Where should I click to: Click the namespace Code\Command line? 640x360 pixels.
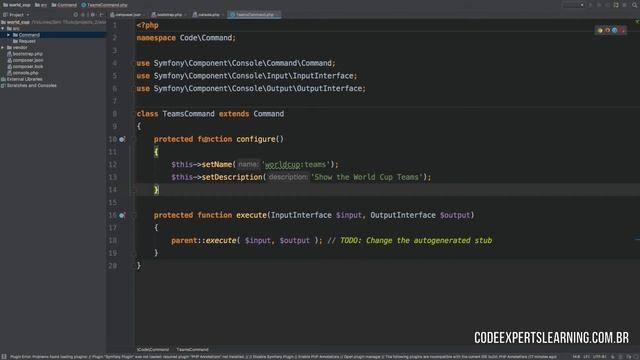click(x=186, y=38)
